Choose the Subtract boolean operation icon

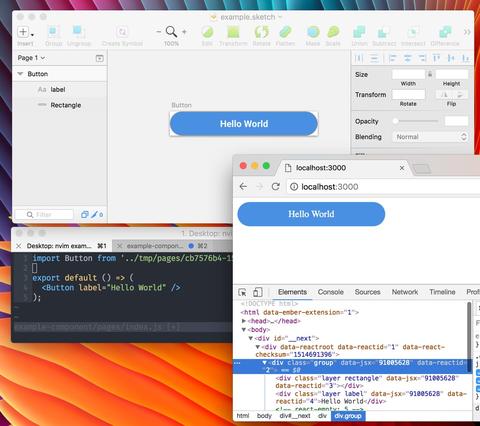pyautogui.click(x=384, y=33)
